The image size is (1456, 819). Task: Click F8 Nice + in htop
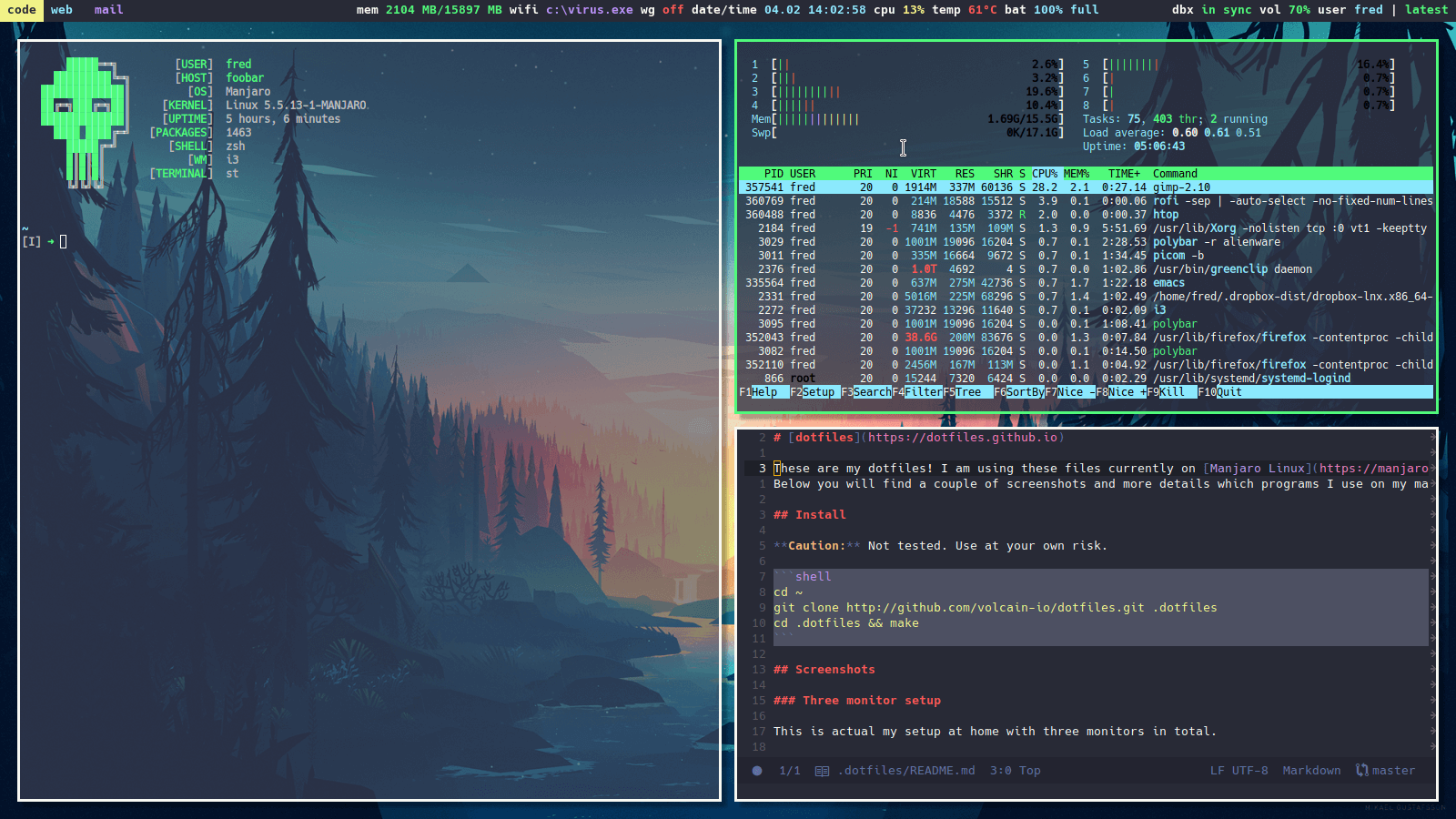pos(1121,392)
